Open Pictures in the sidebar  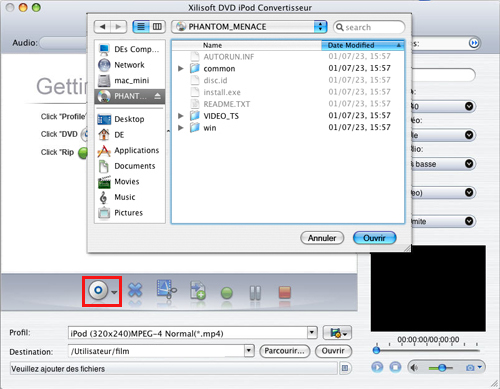130,213
